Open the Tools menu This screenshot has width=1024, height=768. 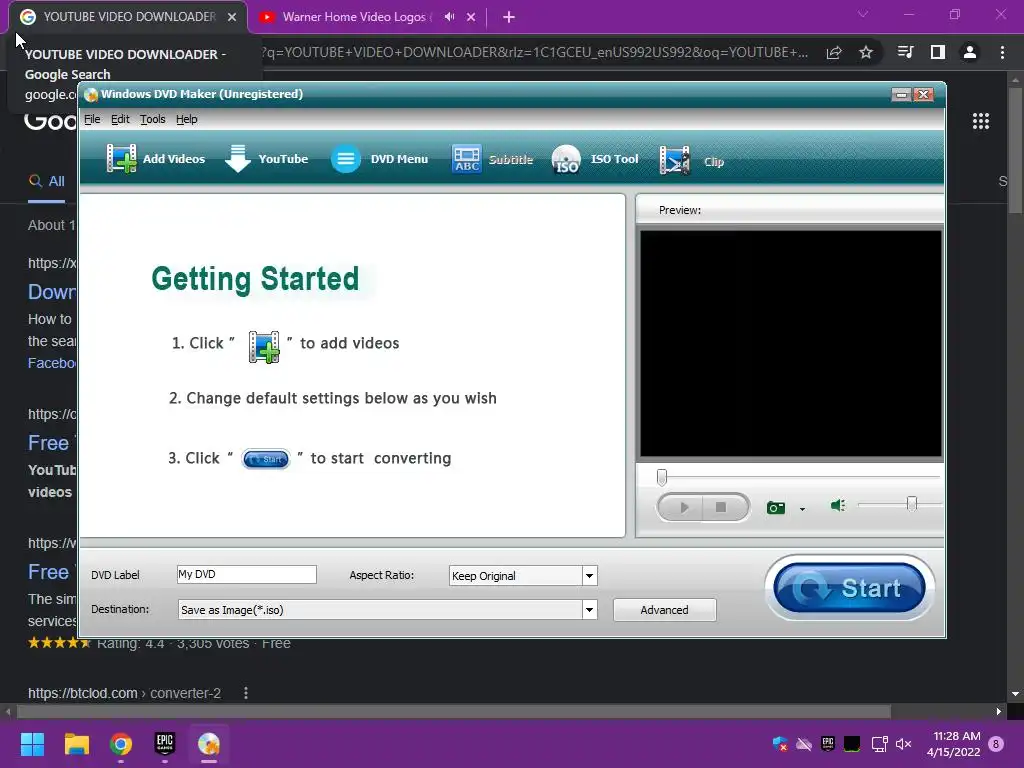point(153,119)
